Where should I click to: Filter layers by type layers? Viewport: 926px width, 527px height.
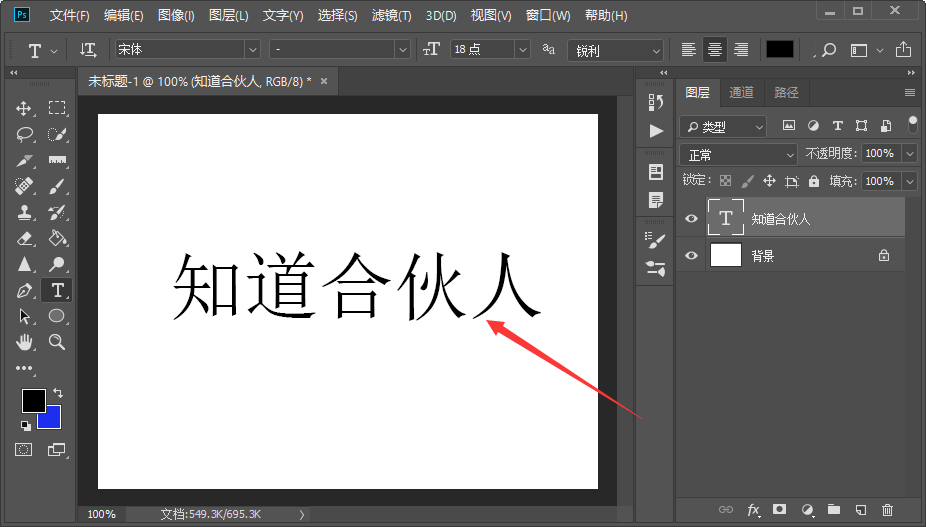[837, 125]
